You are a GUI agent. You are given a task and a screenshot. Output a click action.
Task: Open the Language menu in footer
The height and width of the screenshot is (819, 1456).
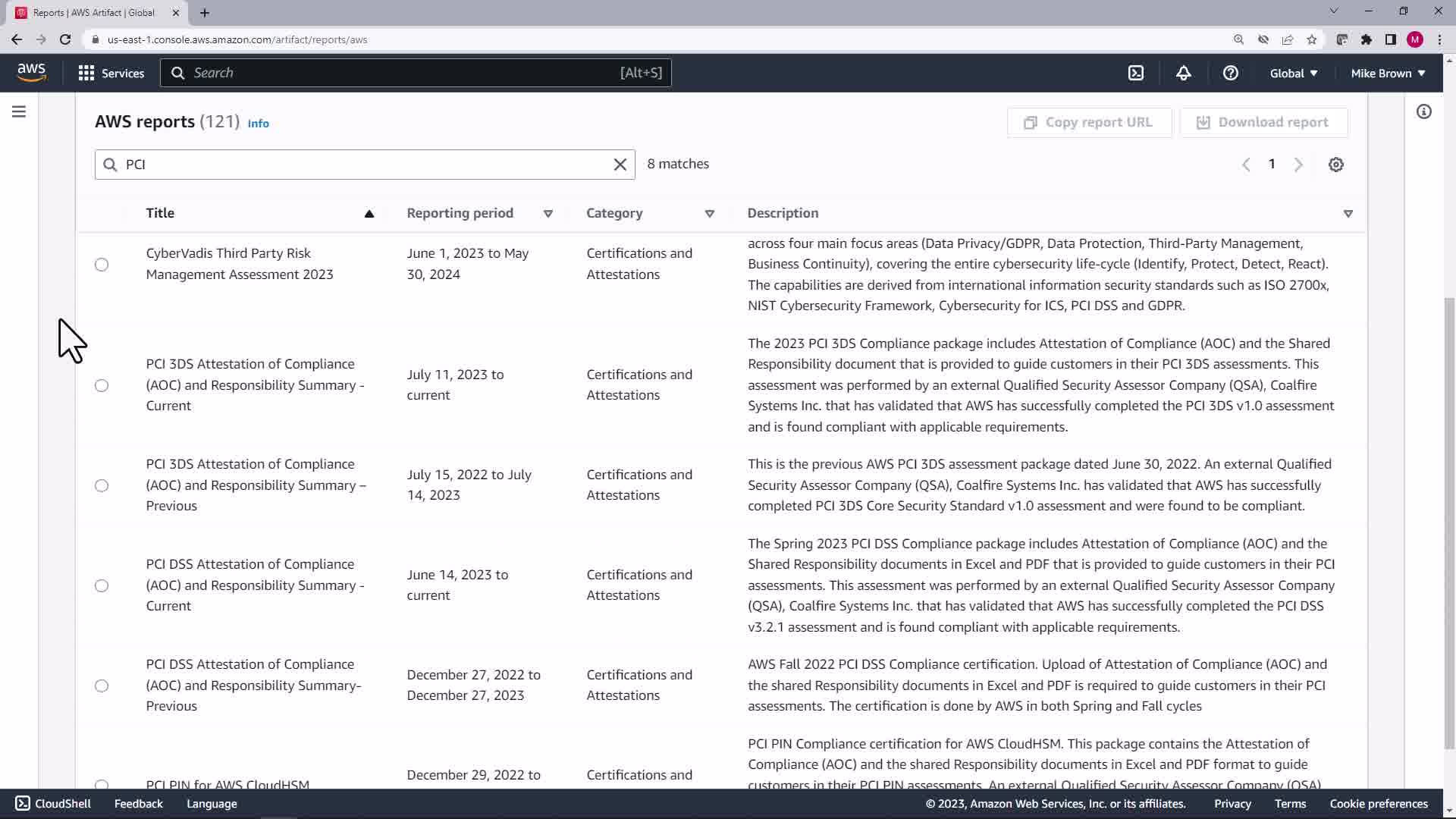tap(212, 803)
